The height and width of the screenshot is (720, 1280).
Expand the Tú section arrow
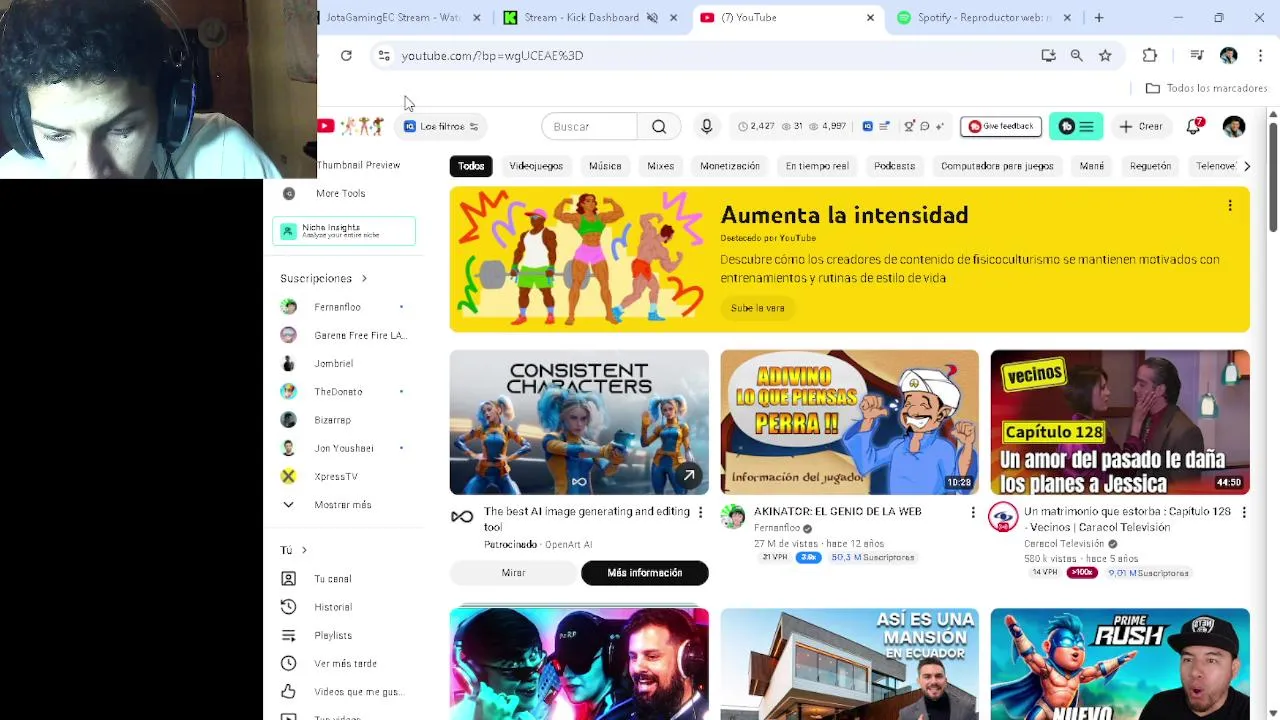(x=304, y=550)
